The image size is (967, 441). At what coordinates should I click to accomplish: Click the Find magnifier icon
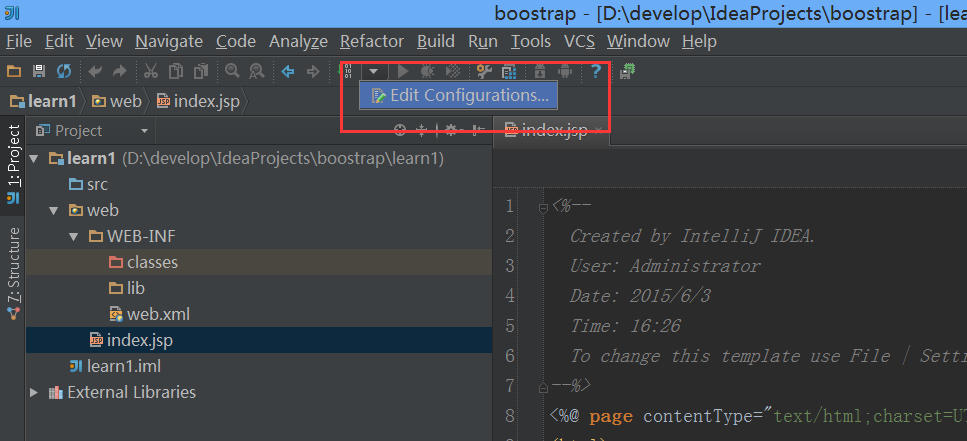point(232,71)
